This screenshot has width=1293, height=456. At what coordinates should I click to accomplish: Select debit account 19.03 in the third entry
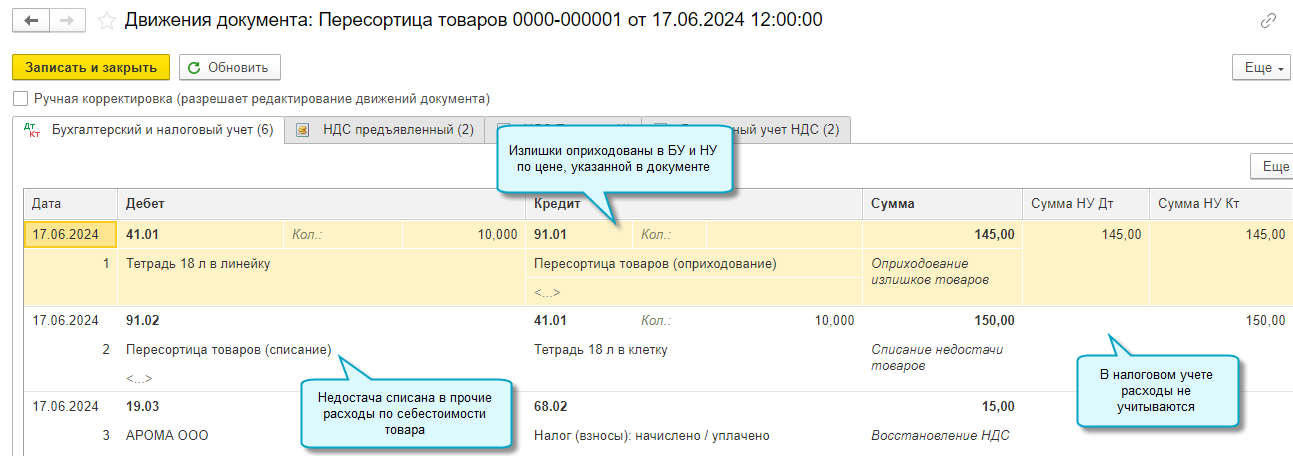point(142,407)
